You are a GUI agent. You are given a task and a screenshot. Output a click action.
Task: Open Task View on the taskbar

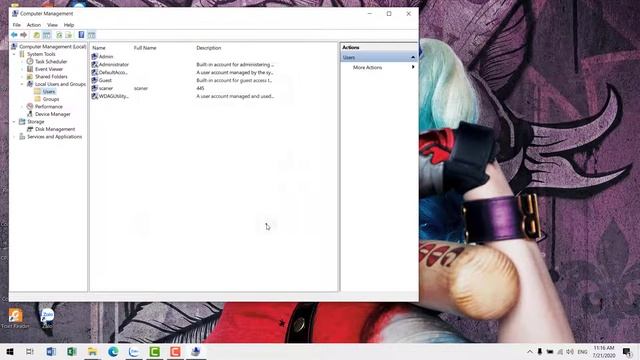coord(29,351)
